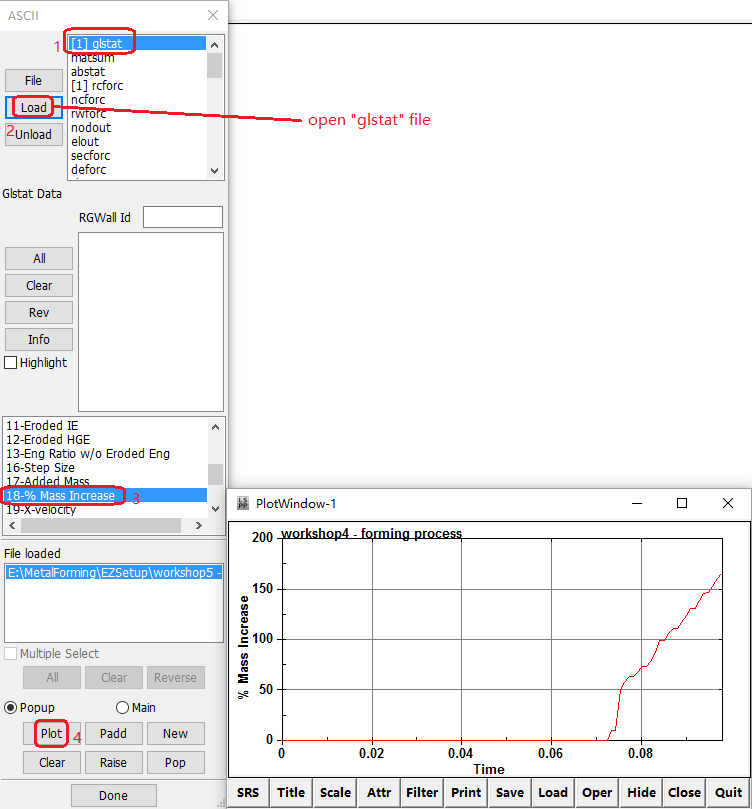Click Filter in PlotWindow-1 toolbar
Viewport: 752px width, 809px height.
422,792
